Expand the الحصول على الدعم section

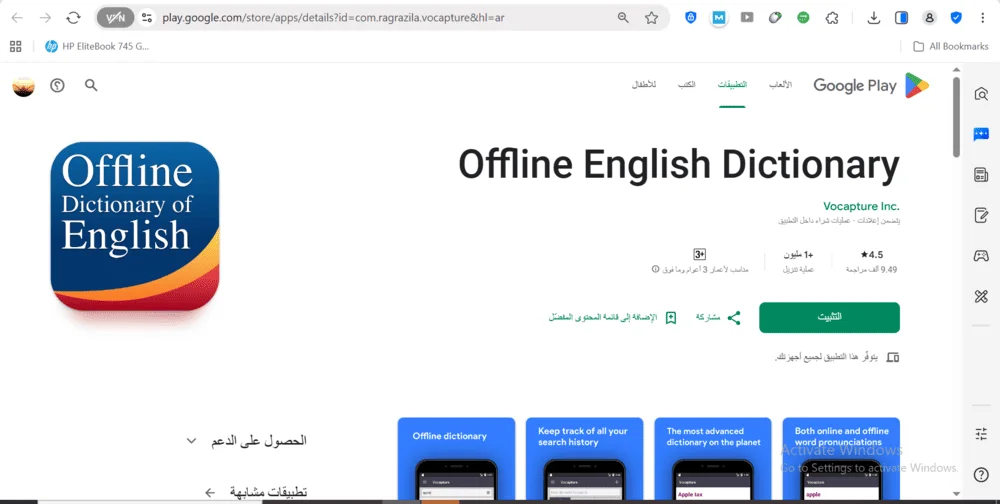point(246,440)
